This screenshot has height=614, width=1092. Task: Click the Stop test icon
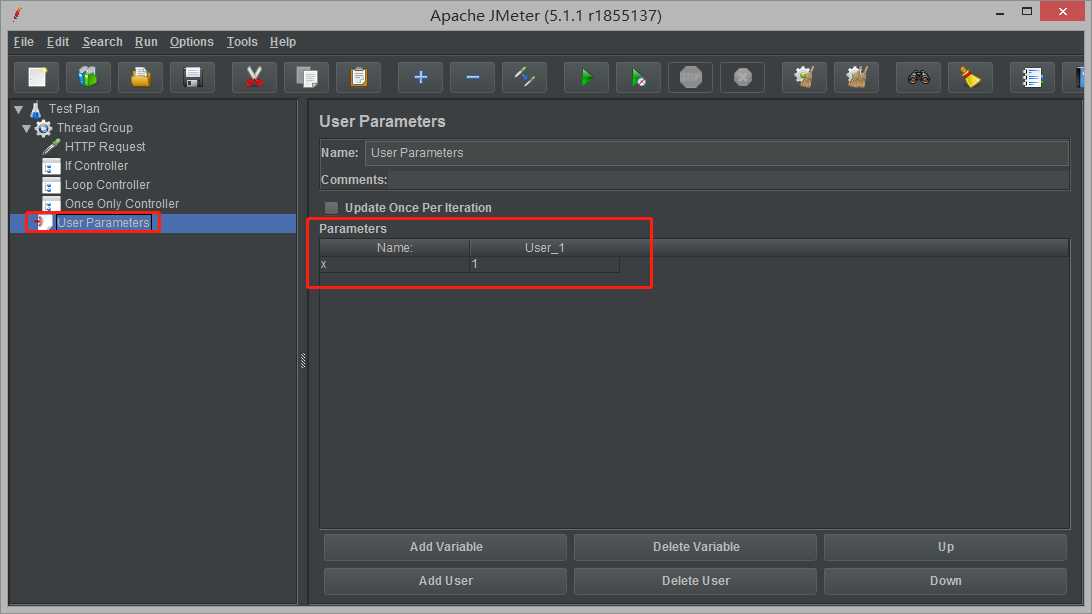coord(691,77)
